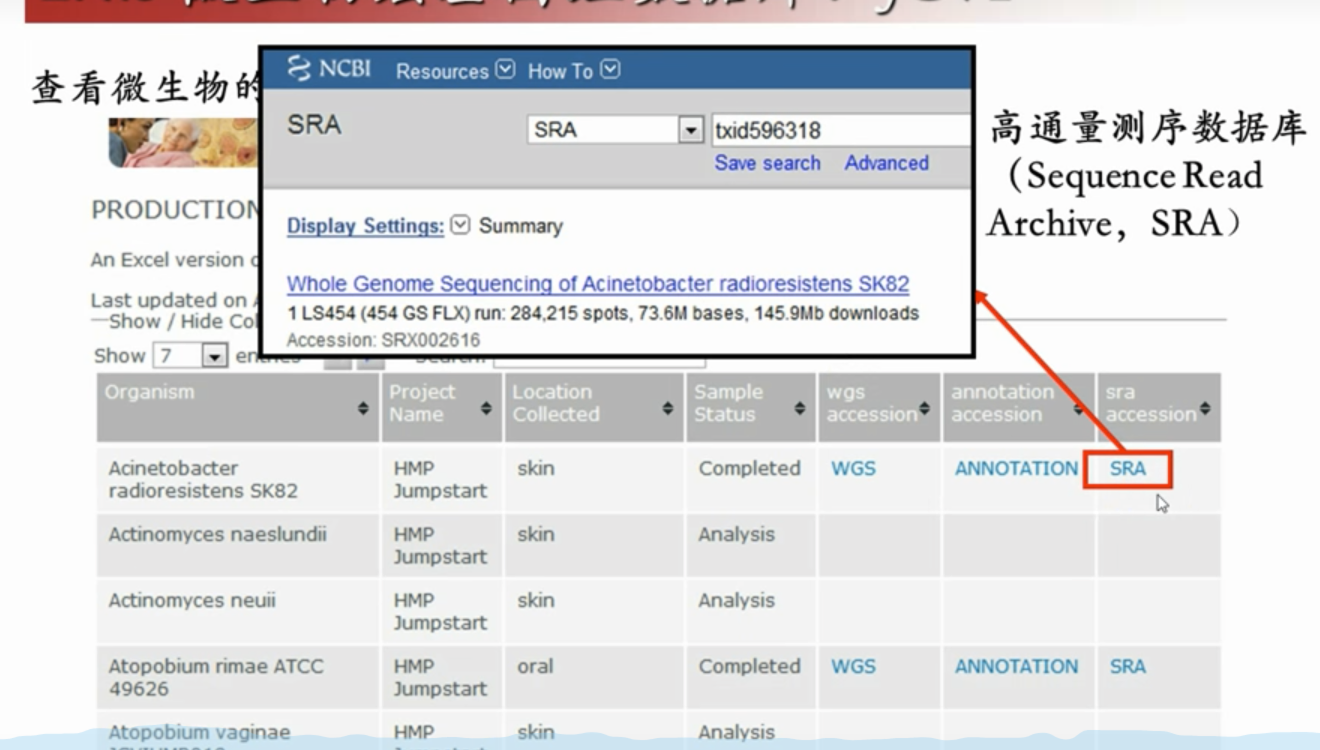This screenshot has height=750, width=1320.
Task: Select the Actinomyces neuii organism cell
Action: [x=238, y=611]
